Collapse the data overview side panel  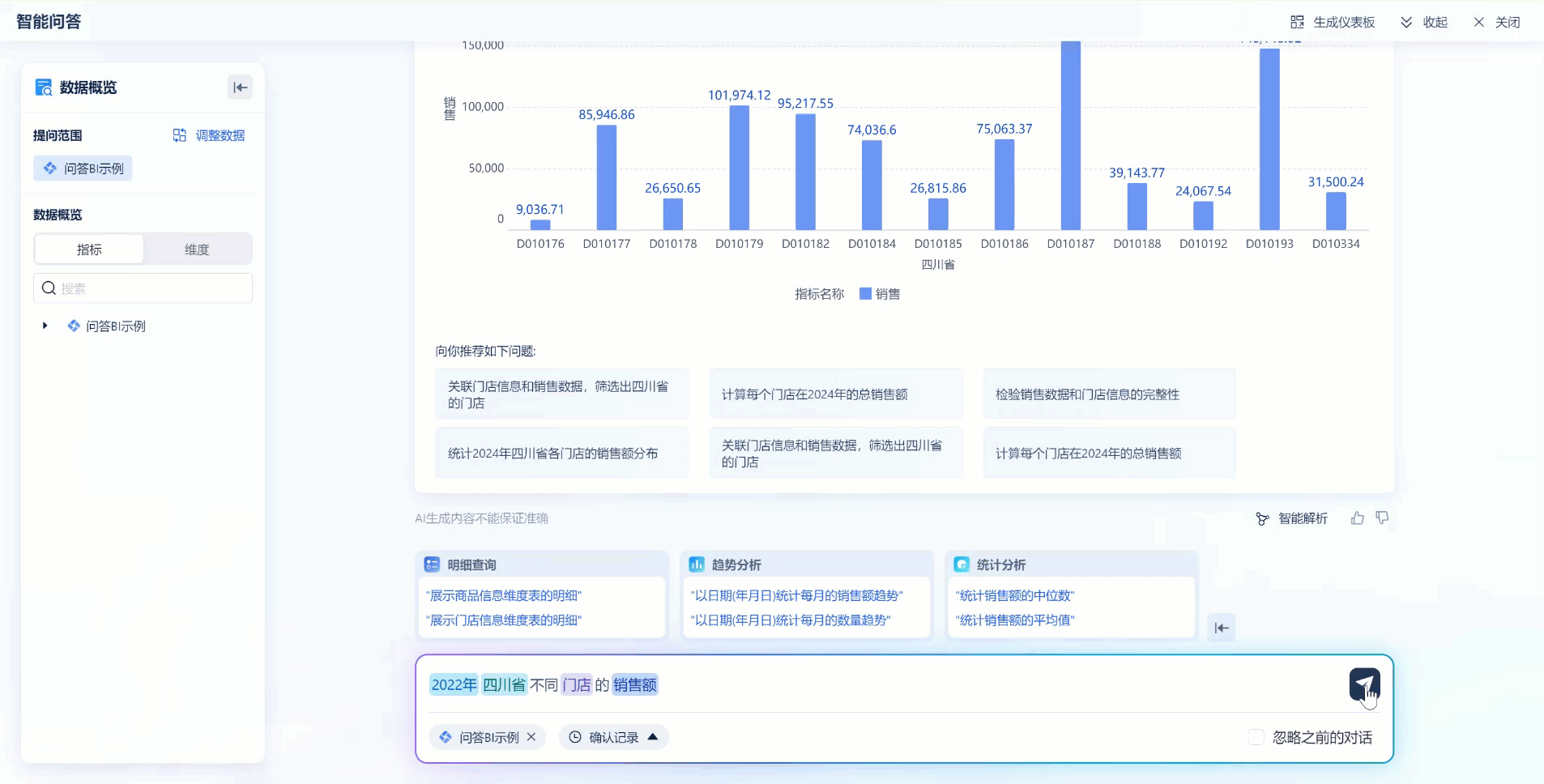pos(240,87)
